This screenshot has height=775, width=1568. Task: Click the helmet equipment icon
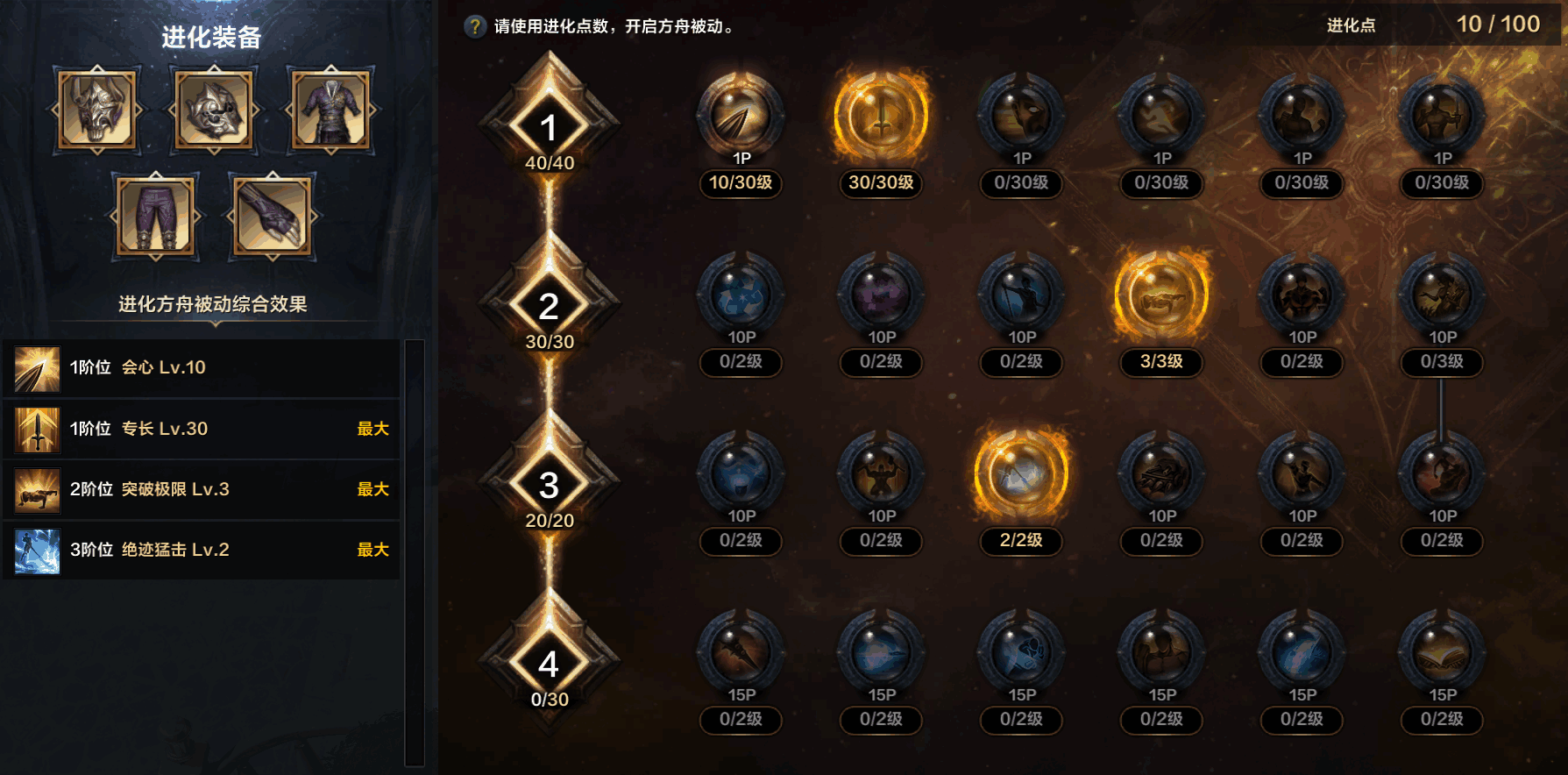97,110
